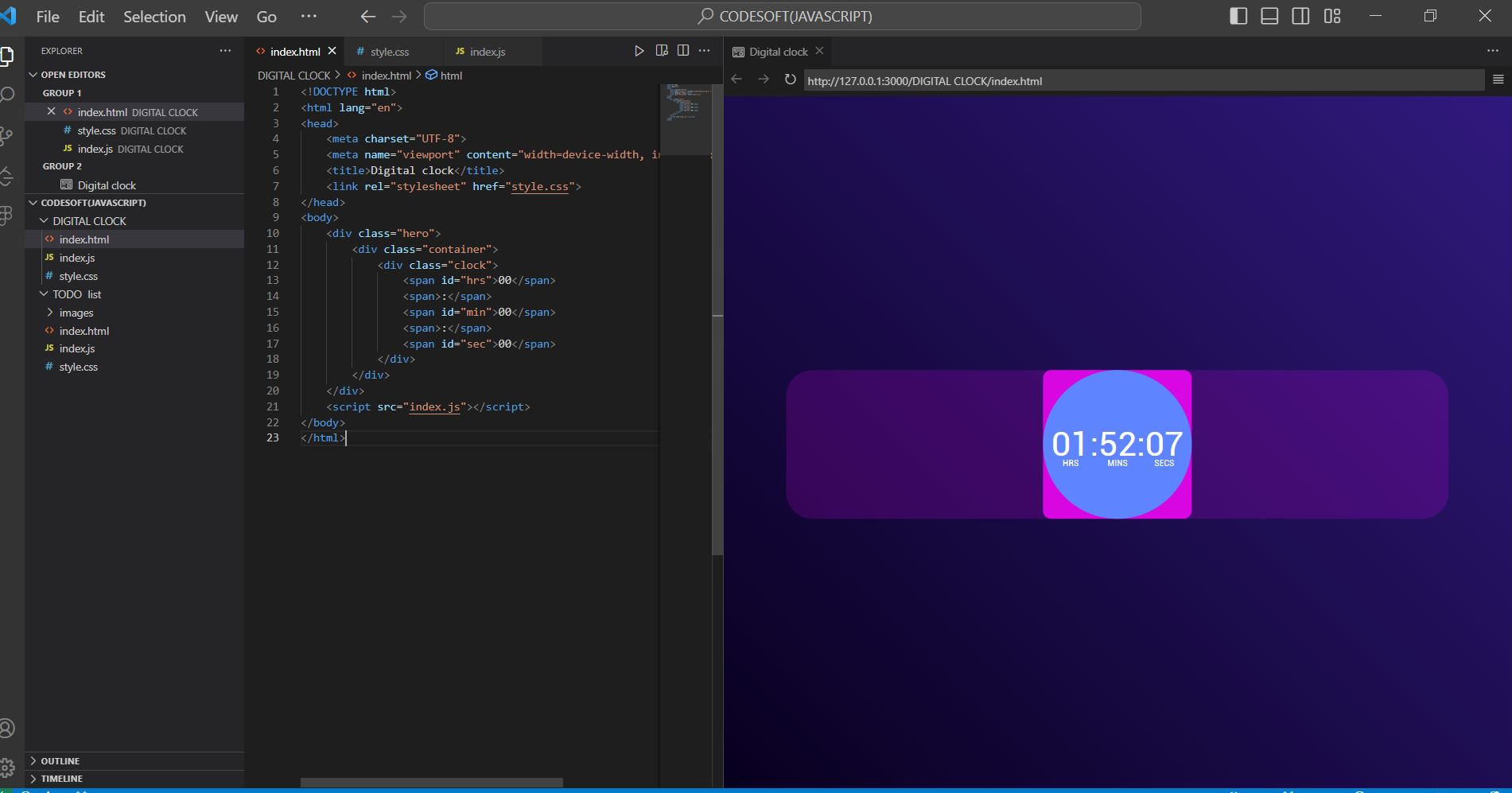Split the editor right
The height and width of the screenshot is (793, 1512).
pos(683,51)
